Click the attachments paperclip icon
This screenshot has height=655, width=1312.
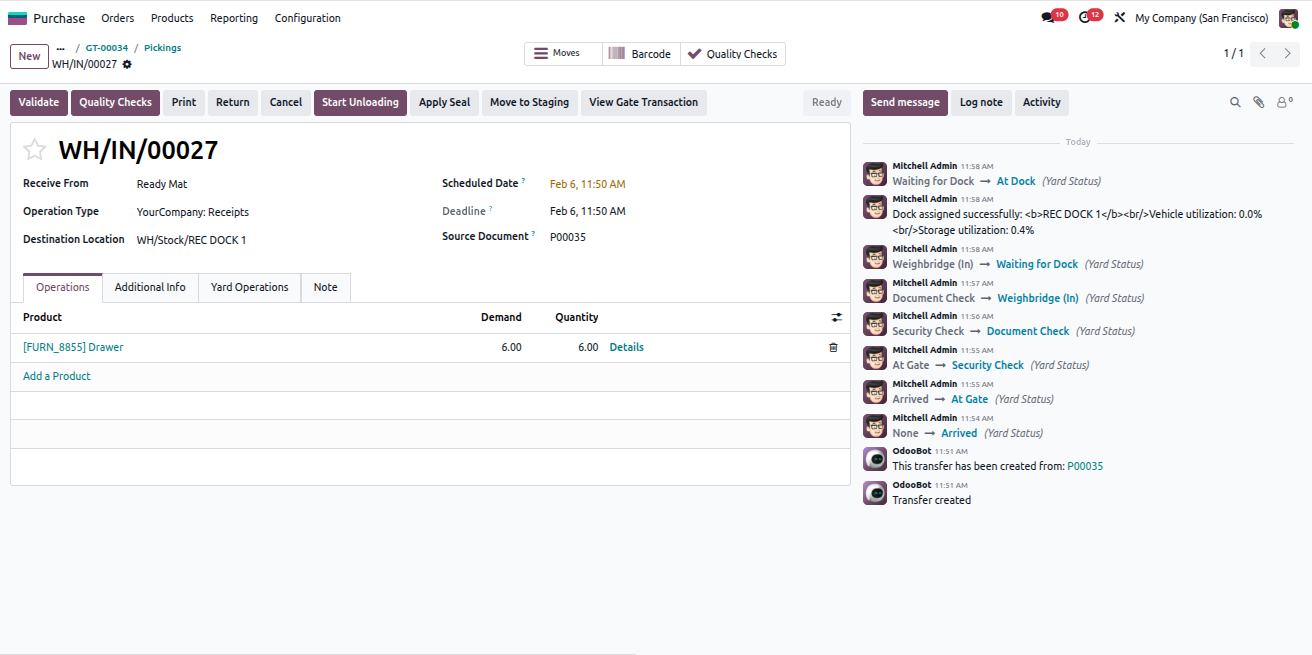click(x=1259, y=102)
